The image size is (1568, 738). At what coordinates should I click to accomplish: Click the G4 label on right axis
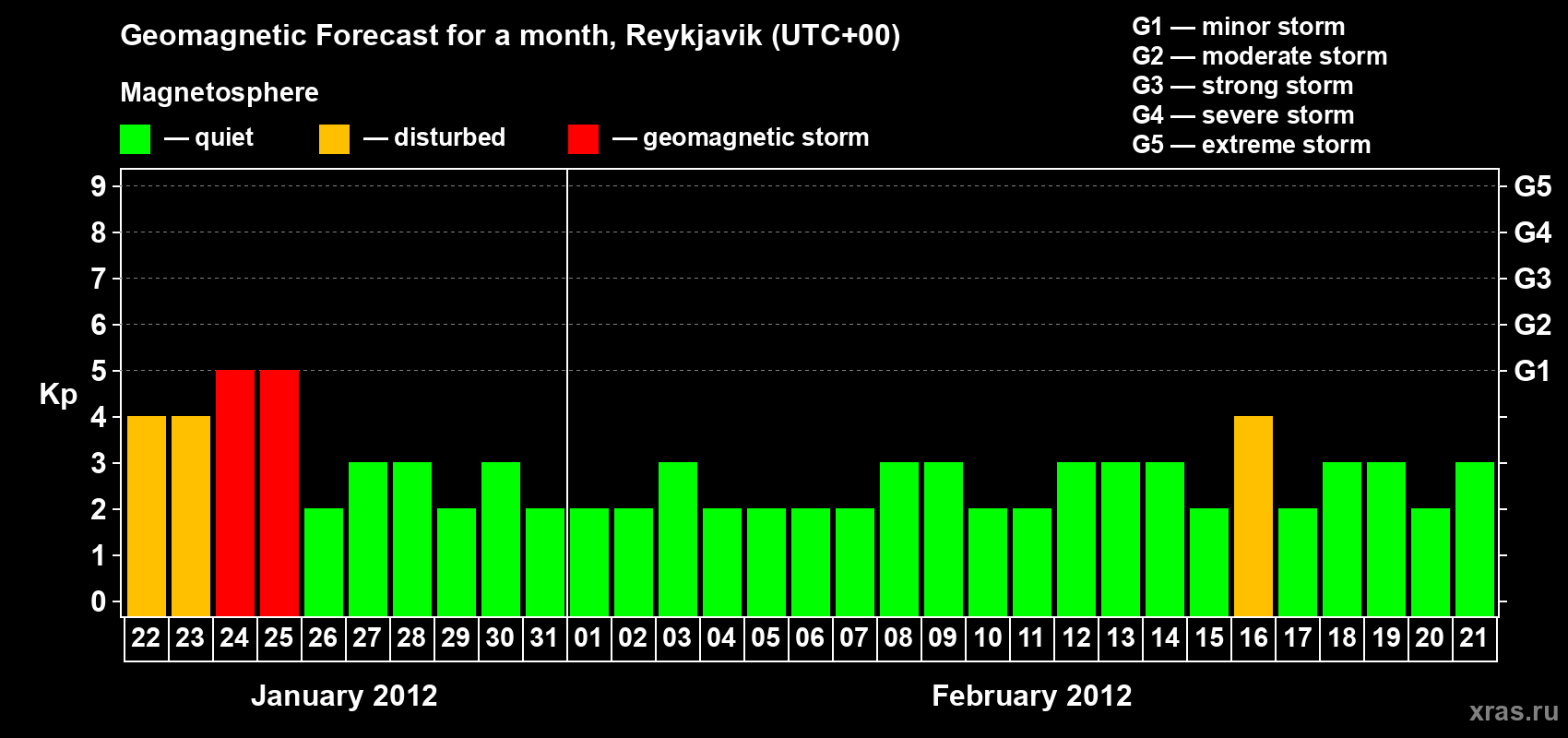click(1533, 232)
